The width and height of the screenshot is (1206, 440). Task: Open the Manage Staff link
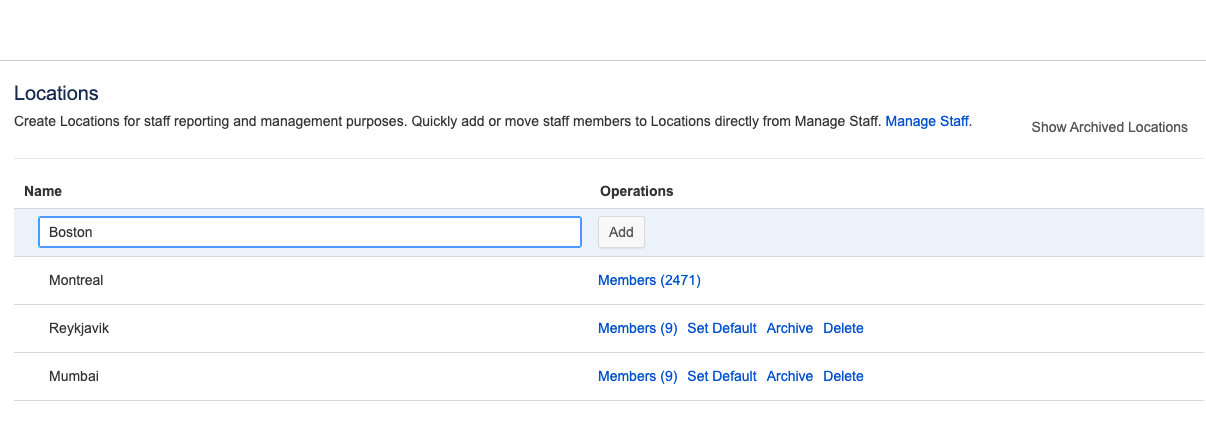tap(927, 122)
